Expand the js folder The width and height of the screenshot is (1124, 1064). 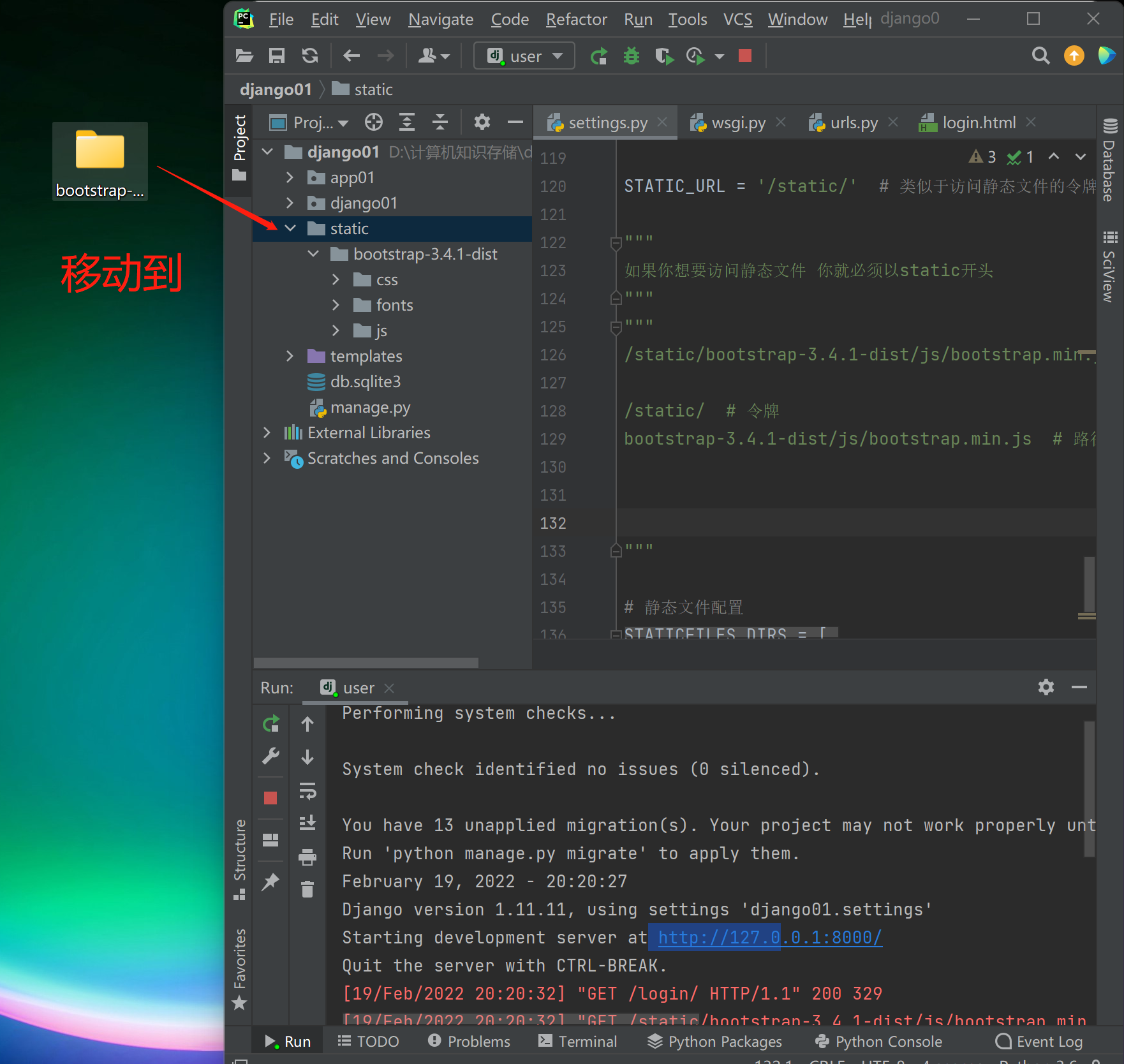pos(336,330)
